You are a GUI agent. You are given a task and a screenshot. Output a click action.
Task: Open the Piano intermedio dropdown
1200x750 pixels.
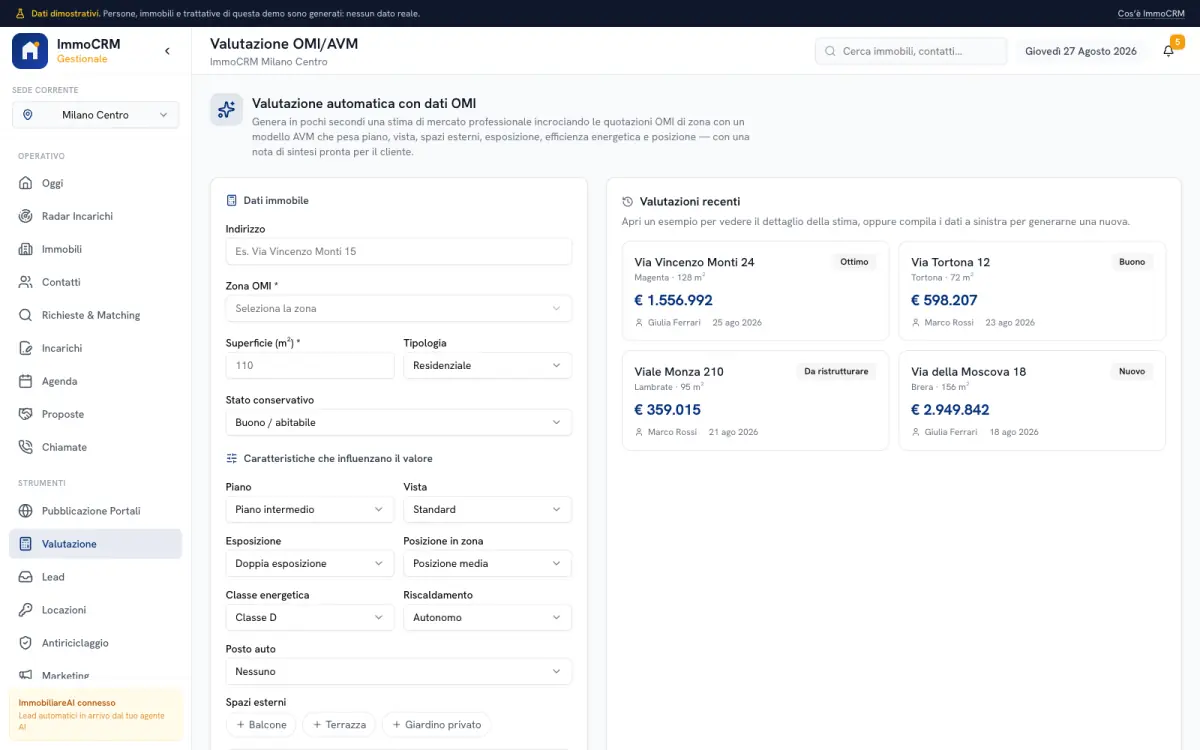pyautogui.click(x=310, y=510)
